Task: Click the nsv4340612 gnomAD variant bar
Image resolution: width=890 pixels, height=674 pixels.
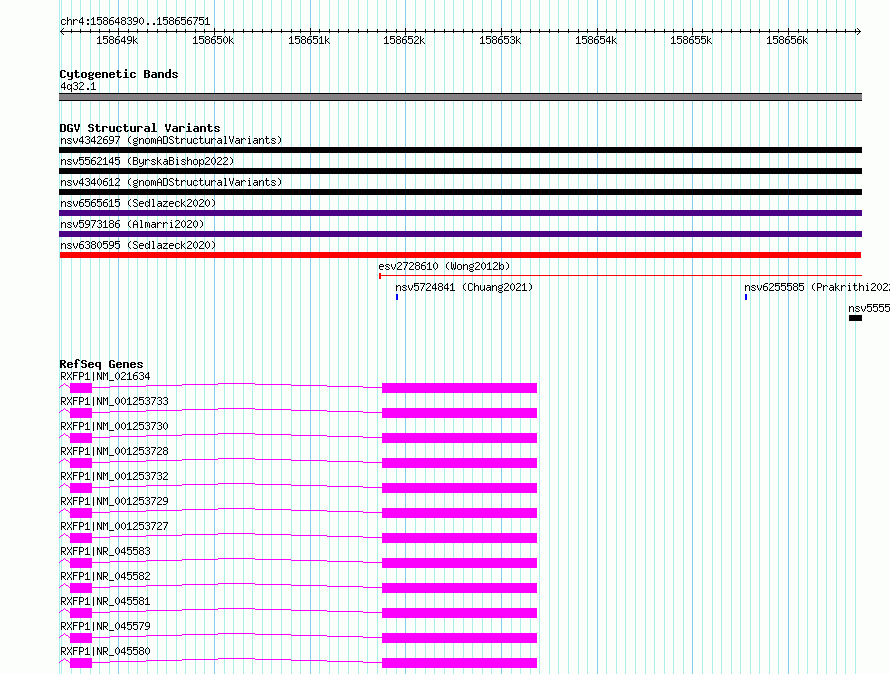Action: click(460, 192)
